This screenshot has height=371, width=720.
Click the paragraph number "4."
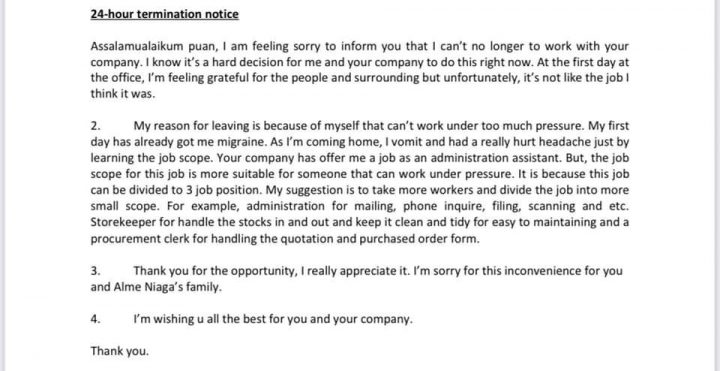pyautogui.click(x=95, y=320)
